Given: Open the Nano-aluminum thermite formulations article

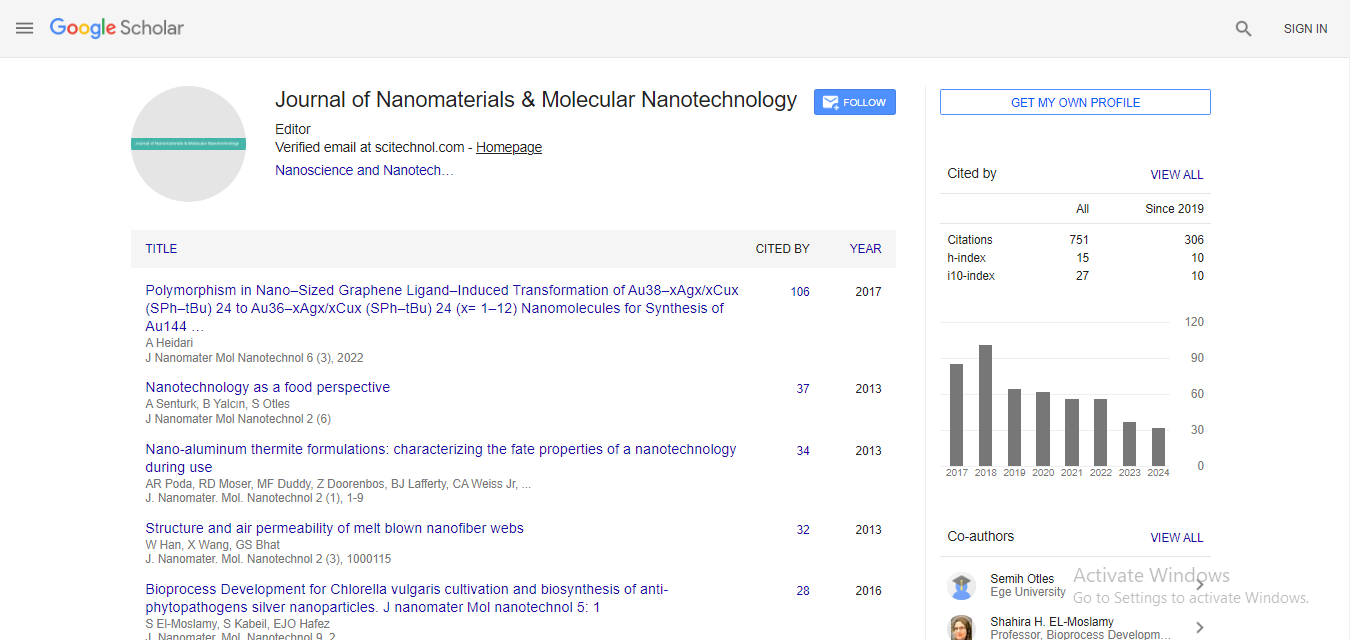Looking at the screenshot, I should [441, 458].
